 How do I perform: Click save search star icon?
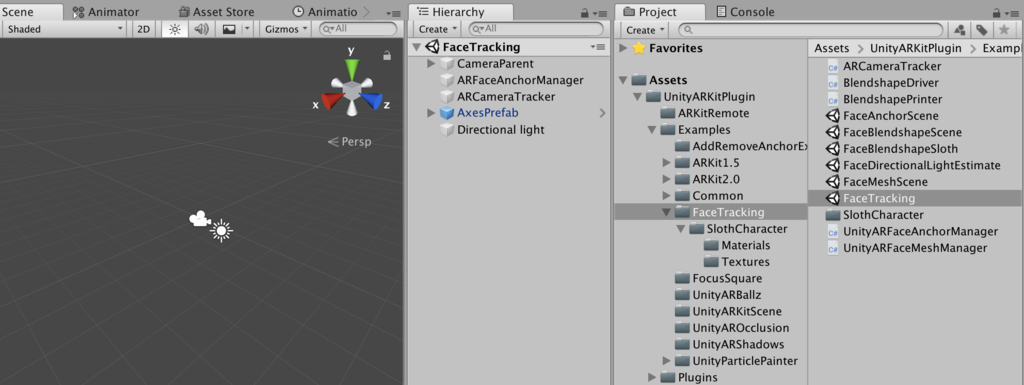tap(1004, 29)
